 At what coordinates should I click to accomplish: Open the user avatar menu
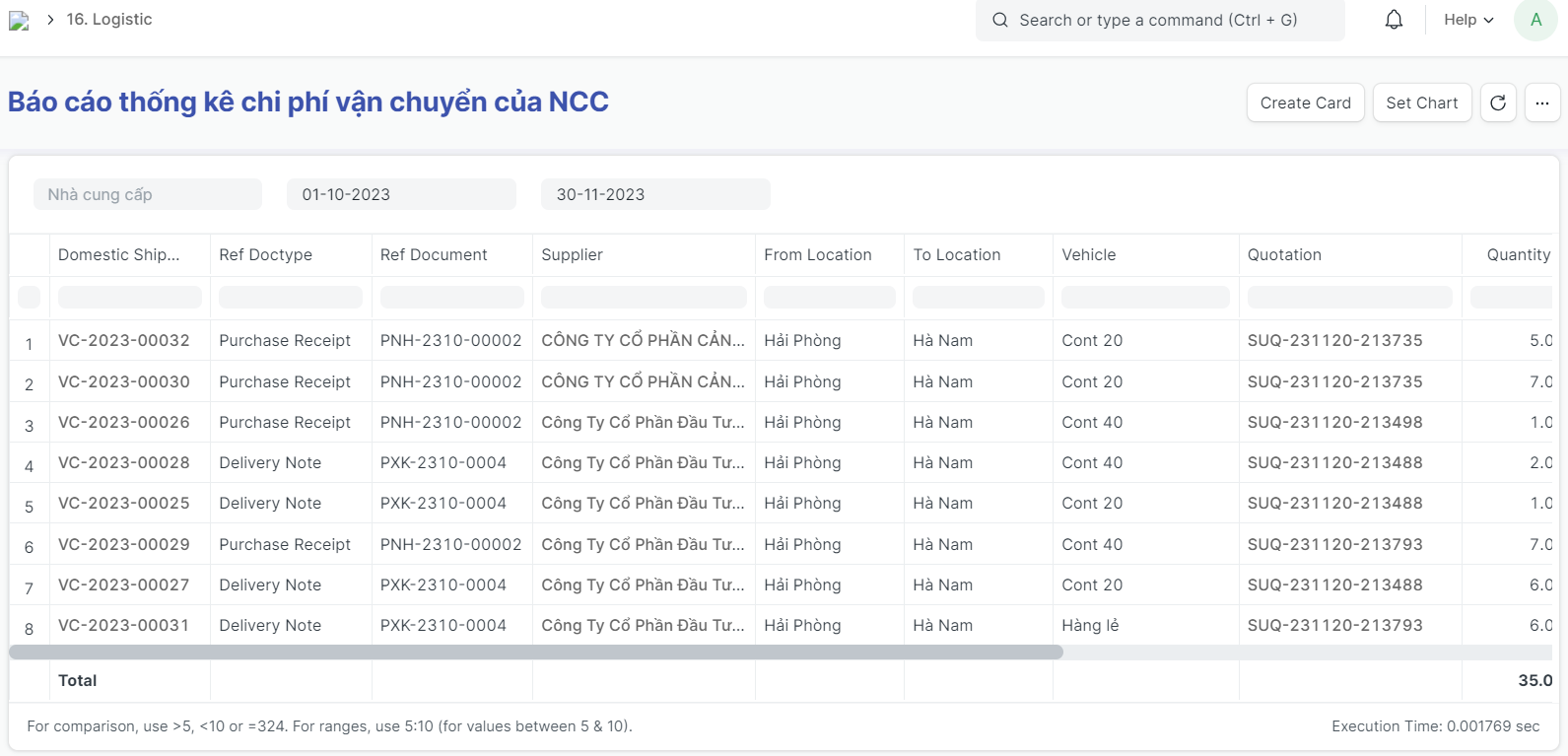pyautogui.click(x=1535, y=20)
